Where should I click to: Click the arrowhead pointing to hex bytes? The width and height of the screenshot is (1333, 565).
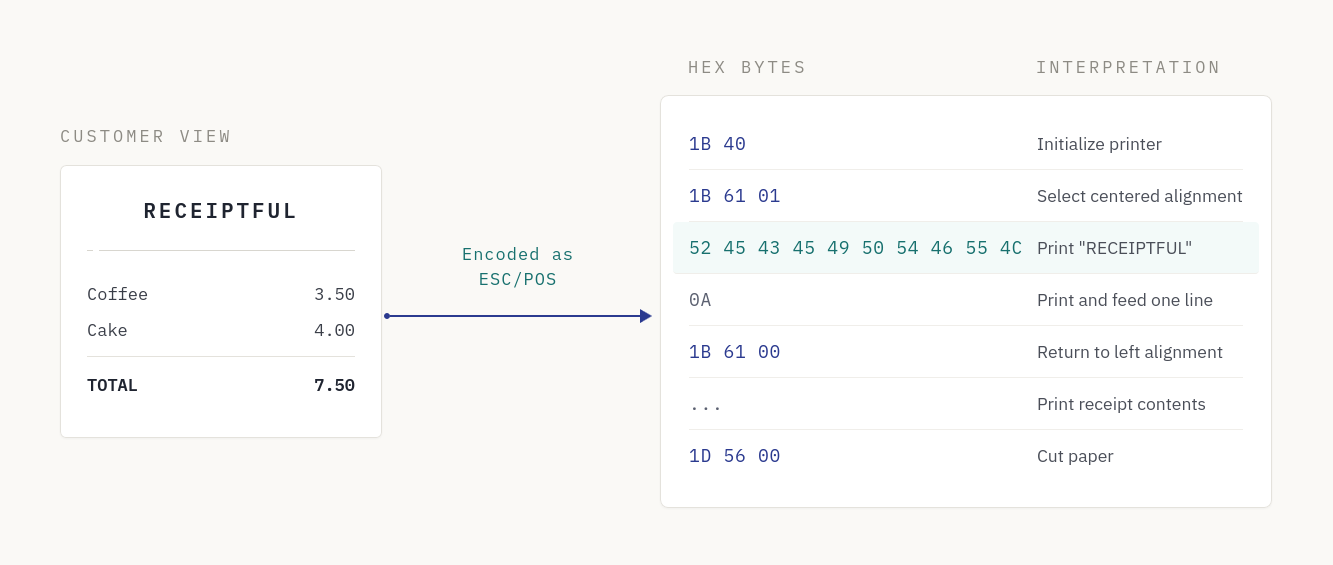pos(646,316)
